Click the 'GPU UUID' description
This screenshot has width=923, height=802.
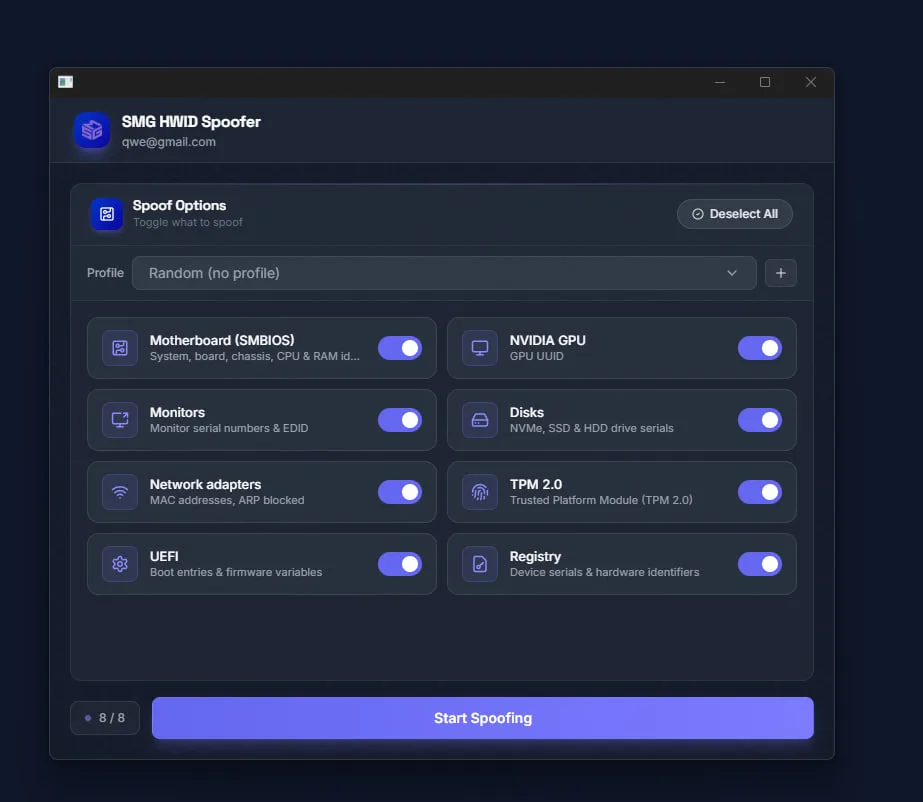[x=536, y=356]
